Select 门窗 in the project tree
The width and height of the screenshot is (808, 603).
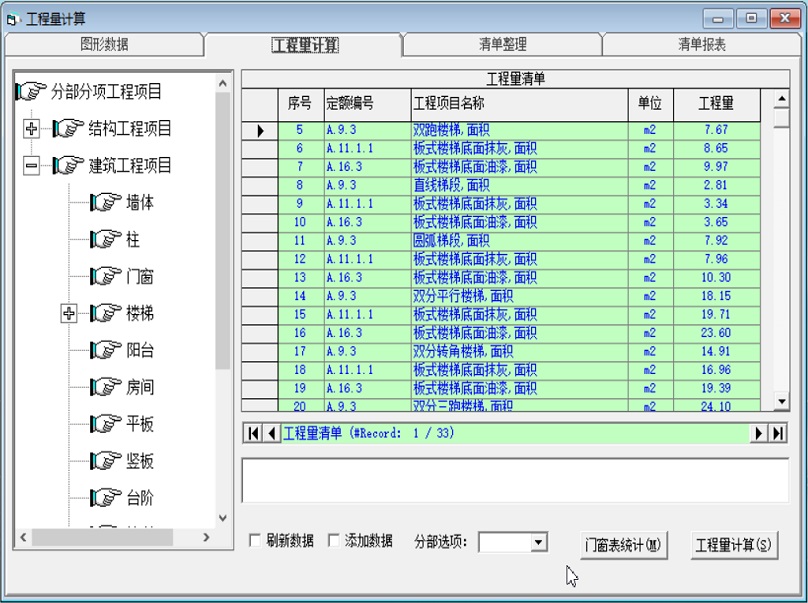[x=140, y=277]
